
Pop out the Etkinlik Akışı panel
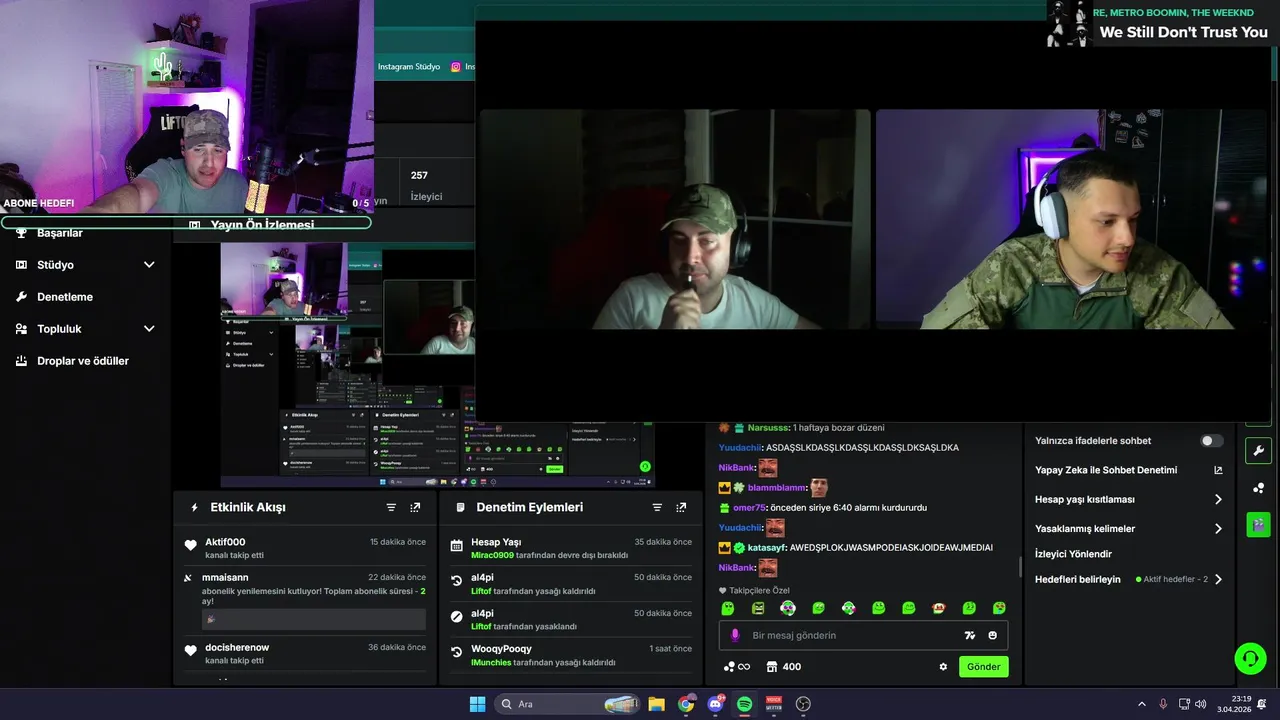[415, 508]
